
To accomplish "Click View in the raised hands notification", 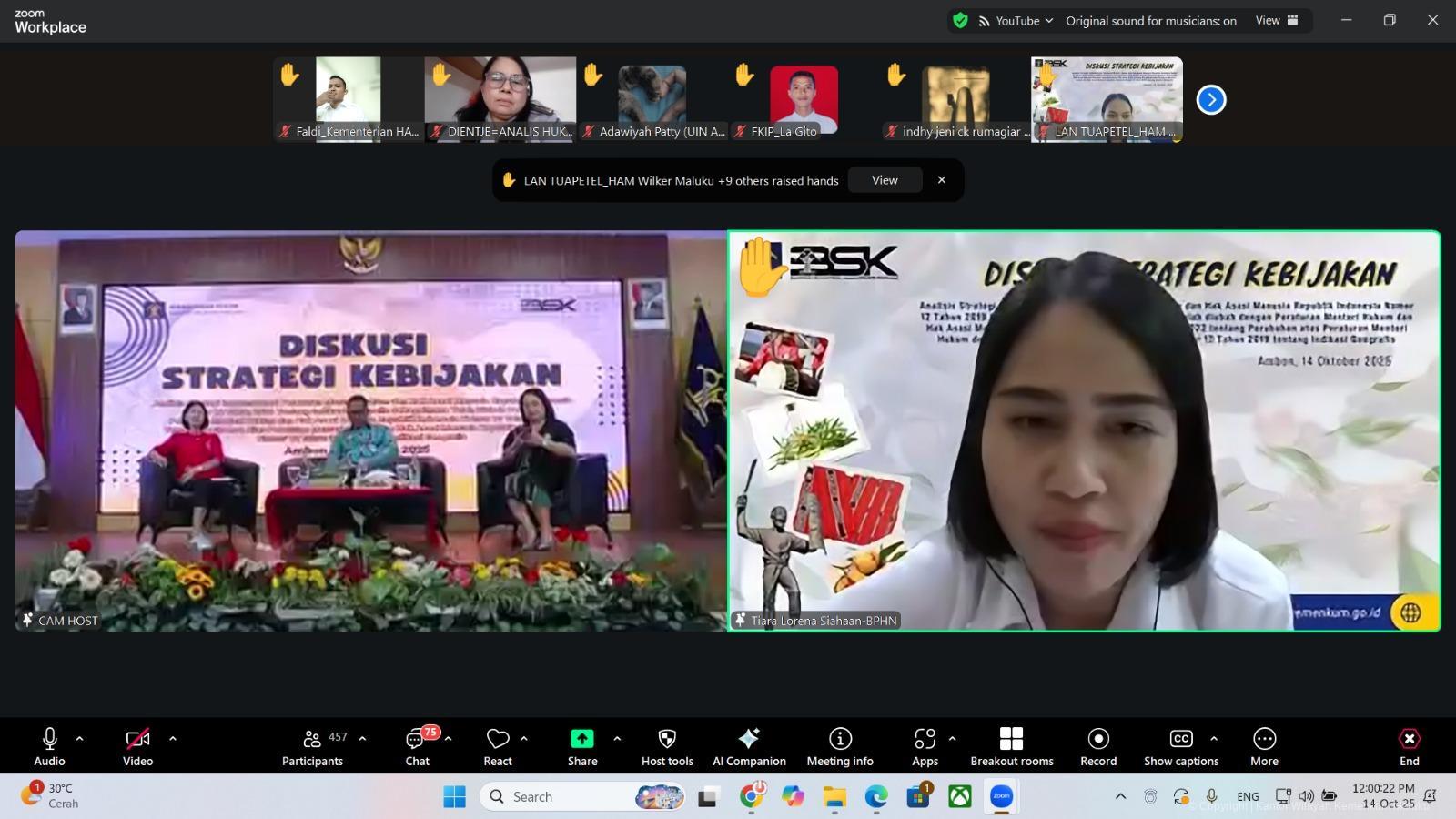I will [x=885, y=180].
